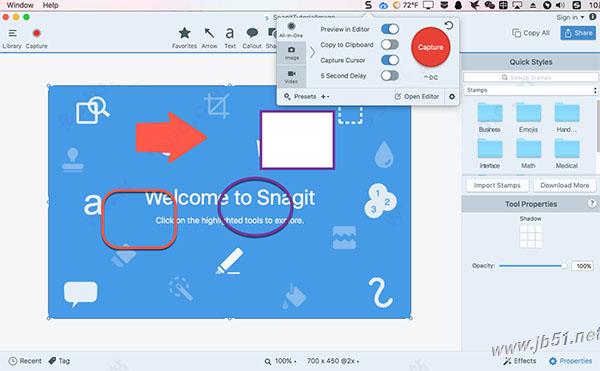The width and height of the screenshot is (600, 371).
Task: Click the Snagit S menu bar icon
Action: pyautogui.click(x=368, y=5)
